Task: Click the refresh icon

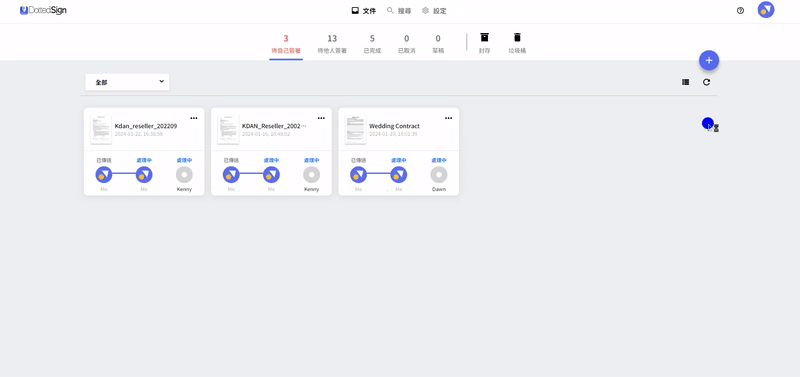Action: coord(706,82)
